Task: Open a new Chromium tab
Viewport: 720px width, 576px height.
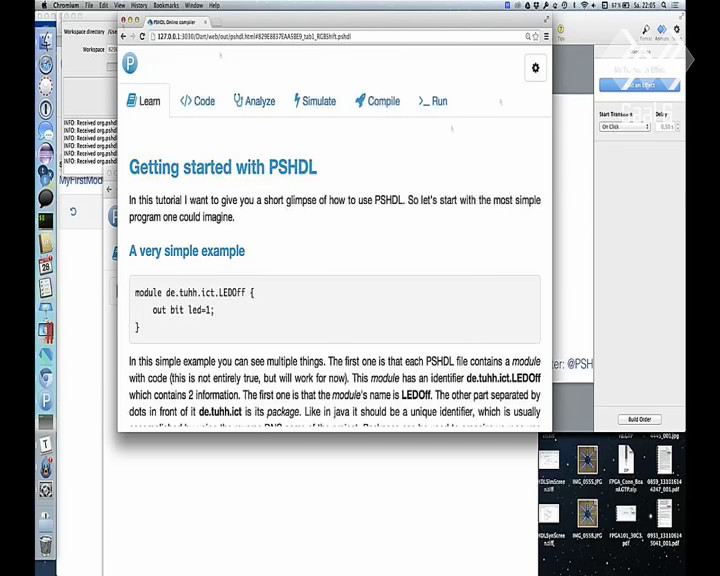Action: pyautogui.click(x=217, y=23)
